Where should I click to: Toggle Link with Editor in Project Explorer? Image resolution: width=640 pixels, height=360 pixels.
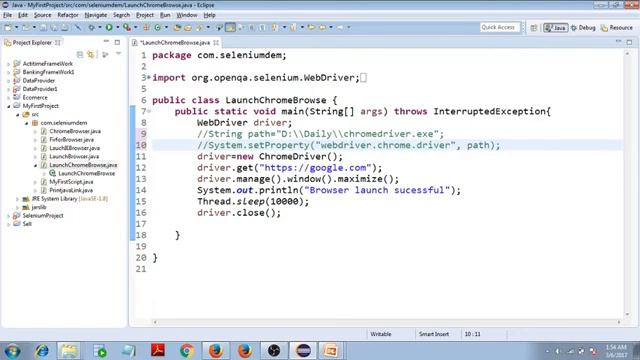coord(91,54)
